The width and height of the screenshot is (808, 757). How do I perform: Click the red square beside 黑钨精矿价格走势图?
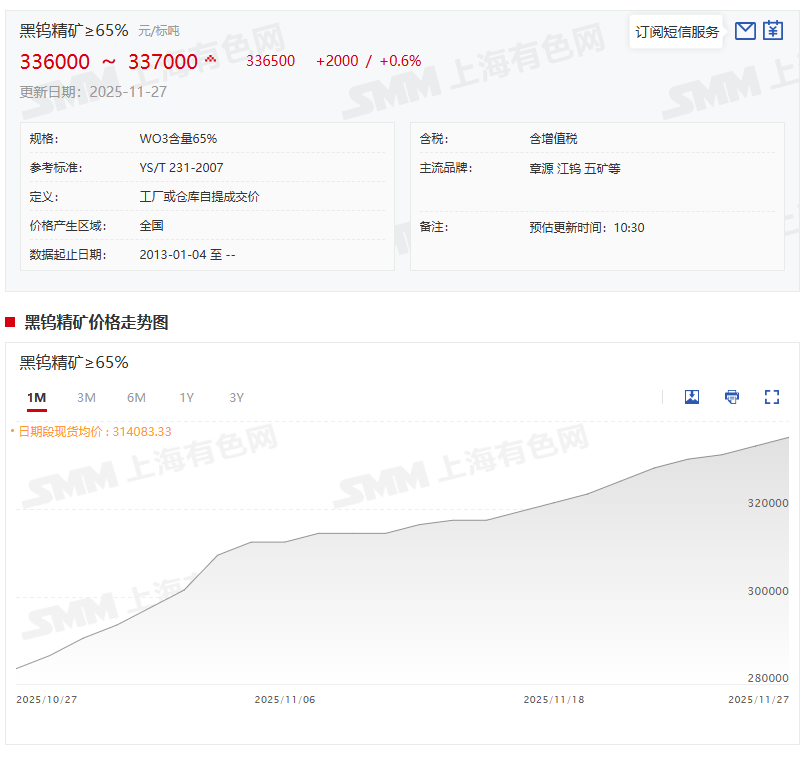pyautogui.click(x=10, y=322)
